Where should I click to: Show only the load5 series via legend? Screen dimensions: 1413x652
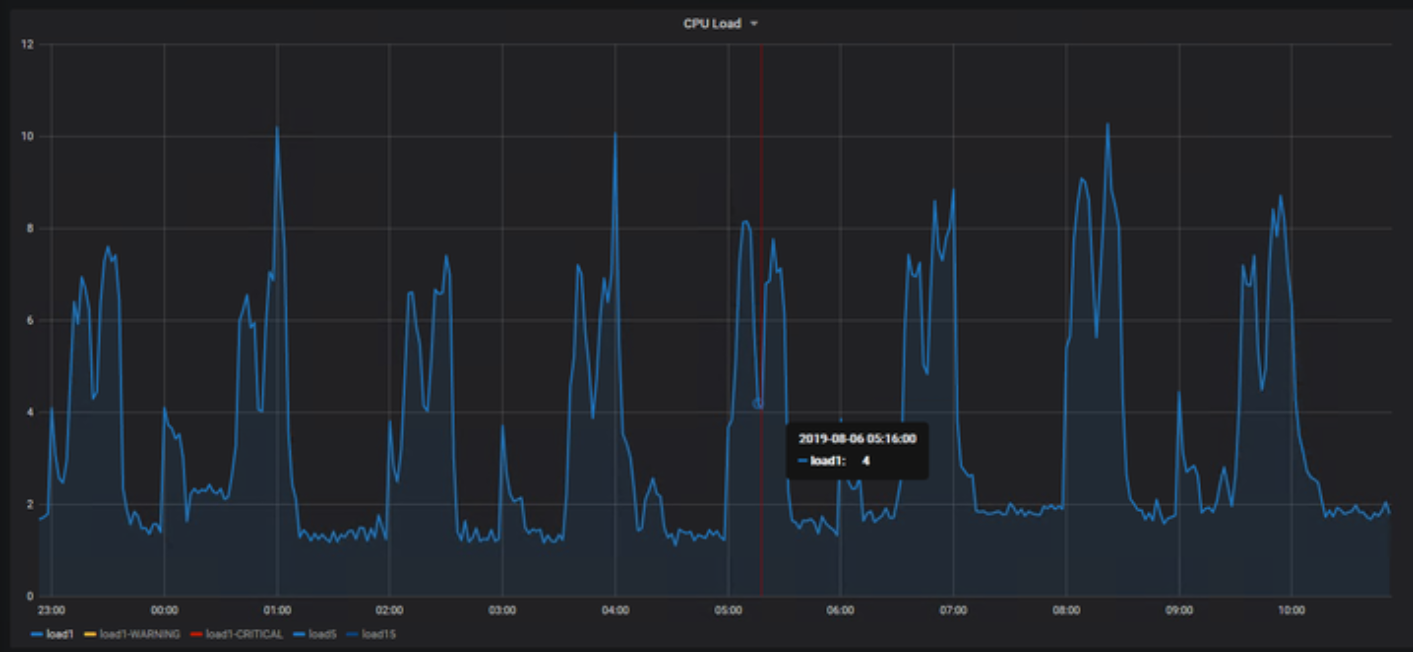[322, 634]
